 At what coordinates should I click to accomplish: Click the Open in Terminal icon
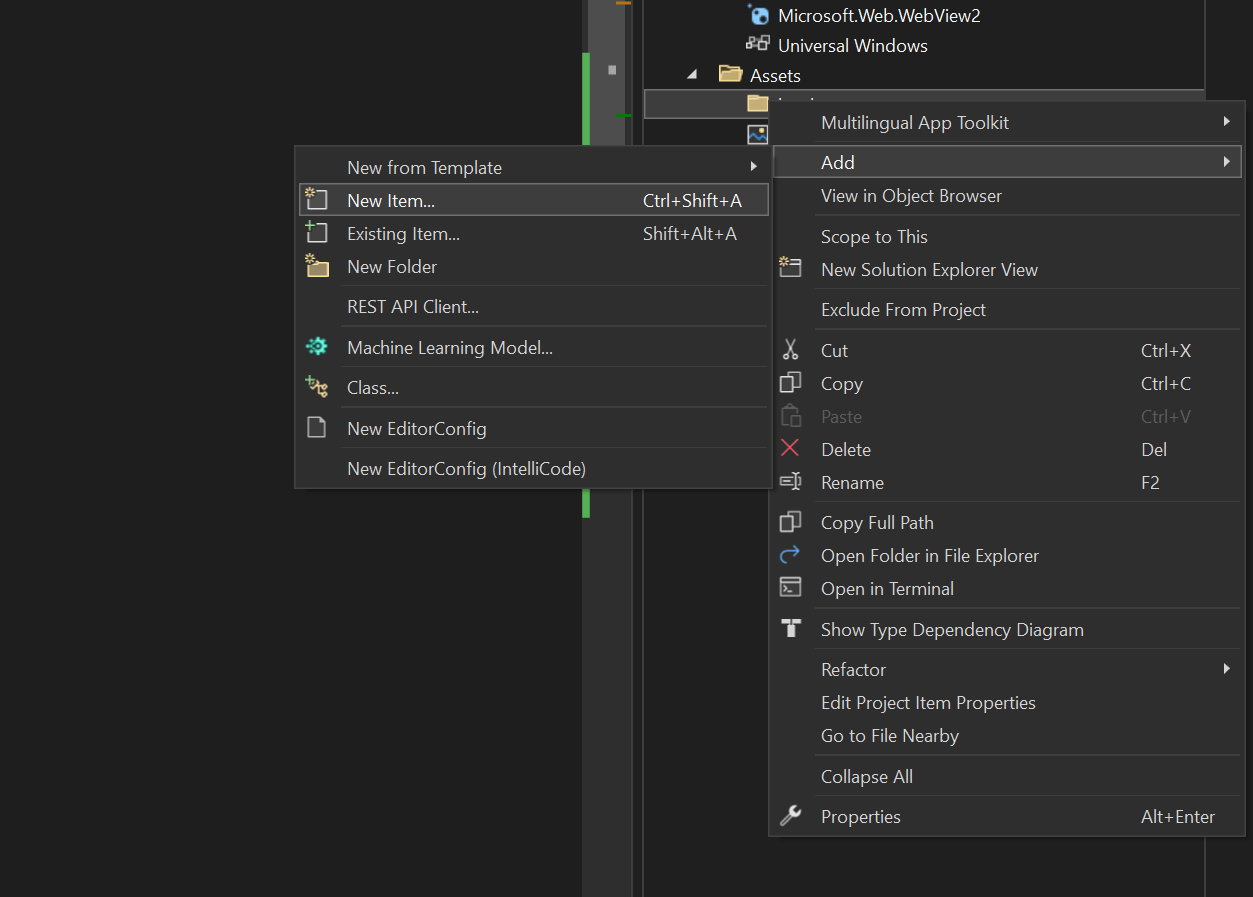click(790, 588)
